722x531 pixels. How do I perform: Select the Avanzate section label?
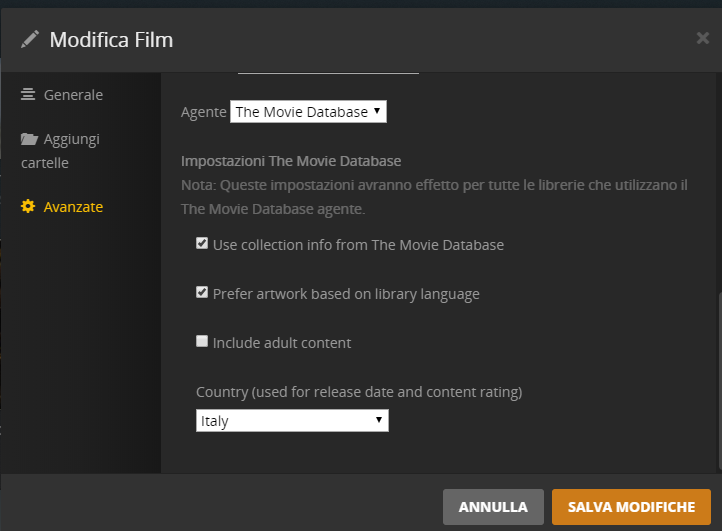pyautogui.click(x=73, y=207)
